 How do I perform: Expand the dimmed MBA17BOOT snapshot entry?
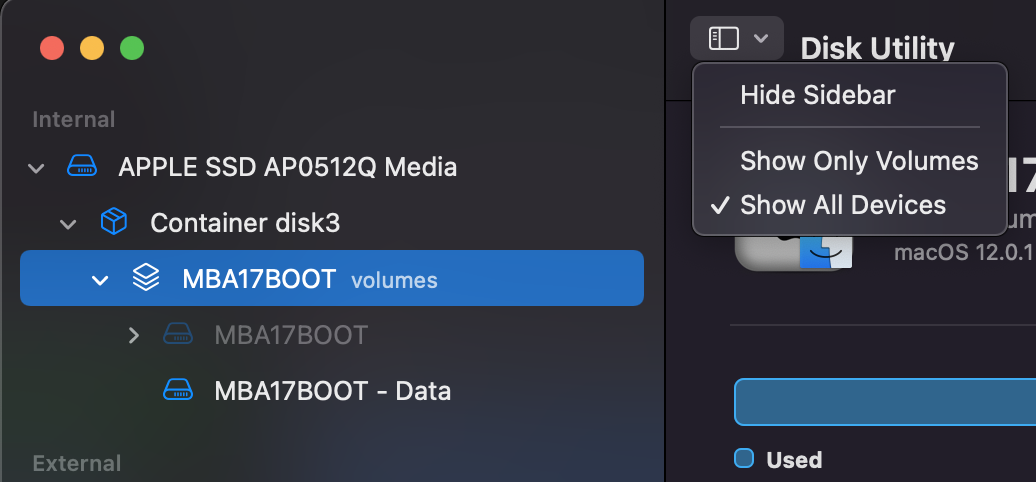pyautogui.click(x=133, y=335)
